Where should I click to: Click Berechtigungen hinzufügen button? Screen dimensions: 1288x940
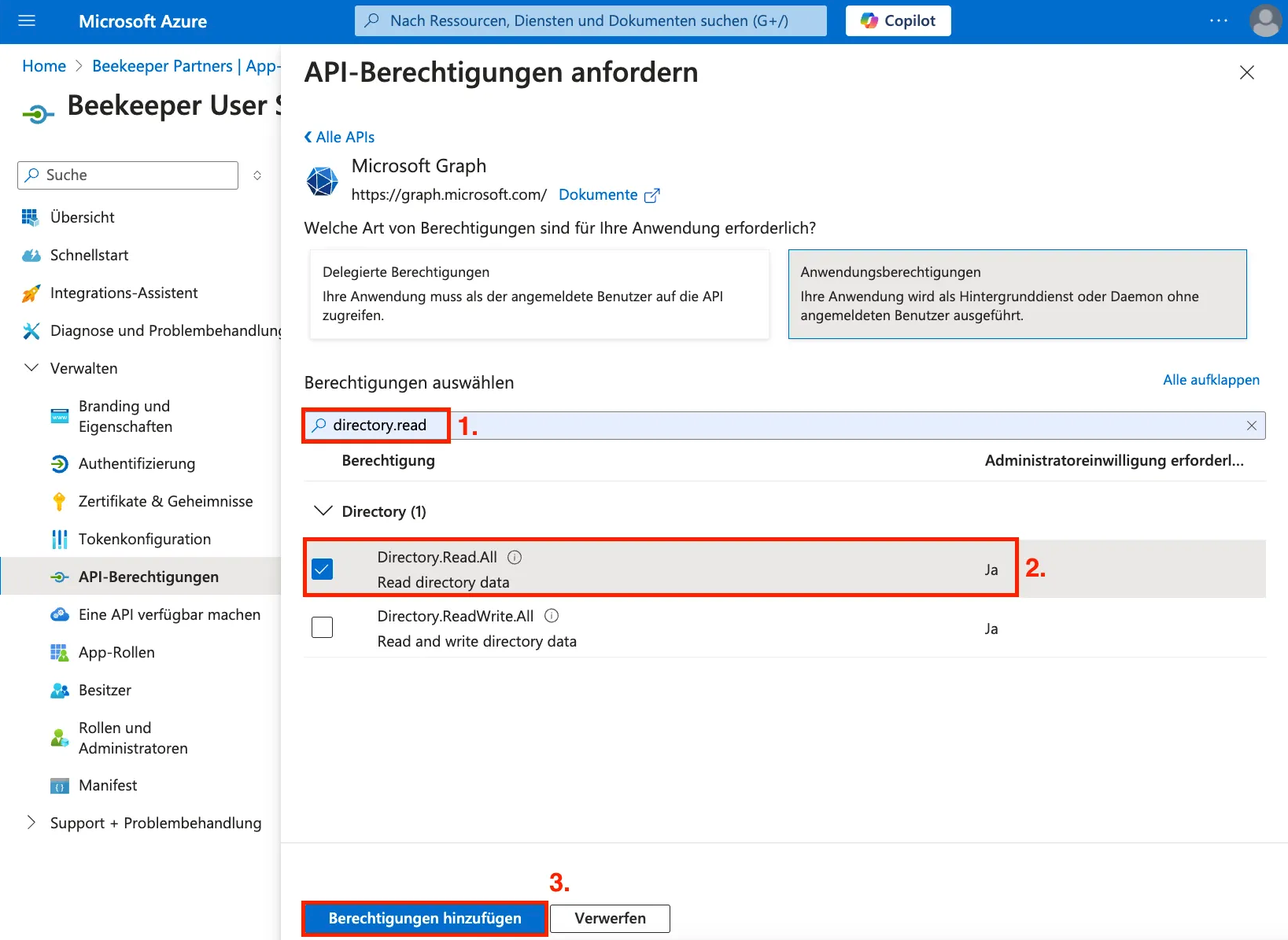pyautogui.click(x=425, y=918)
